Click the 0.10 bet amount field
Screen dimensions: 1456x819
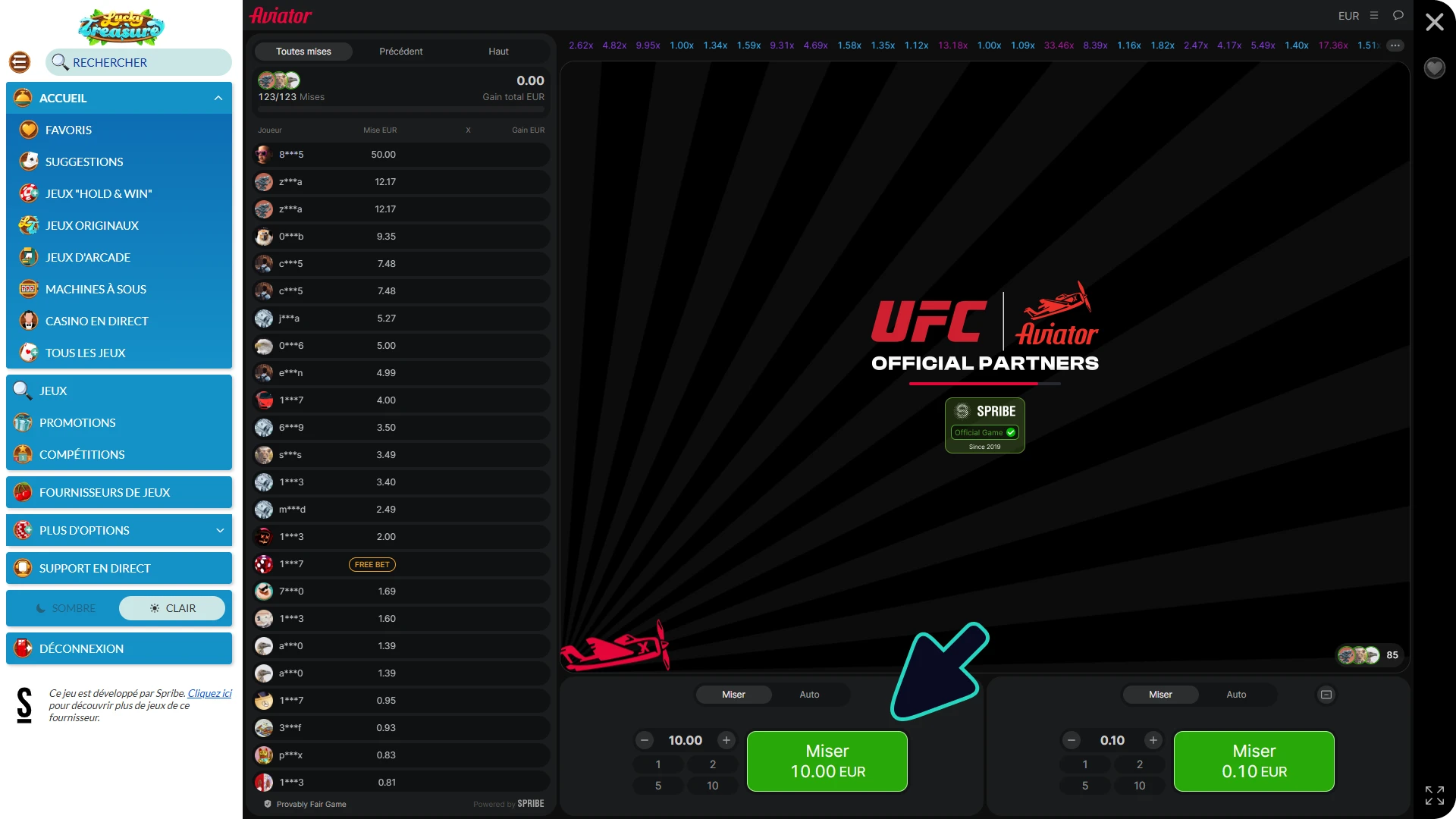1112,740
